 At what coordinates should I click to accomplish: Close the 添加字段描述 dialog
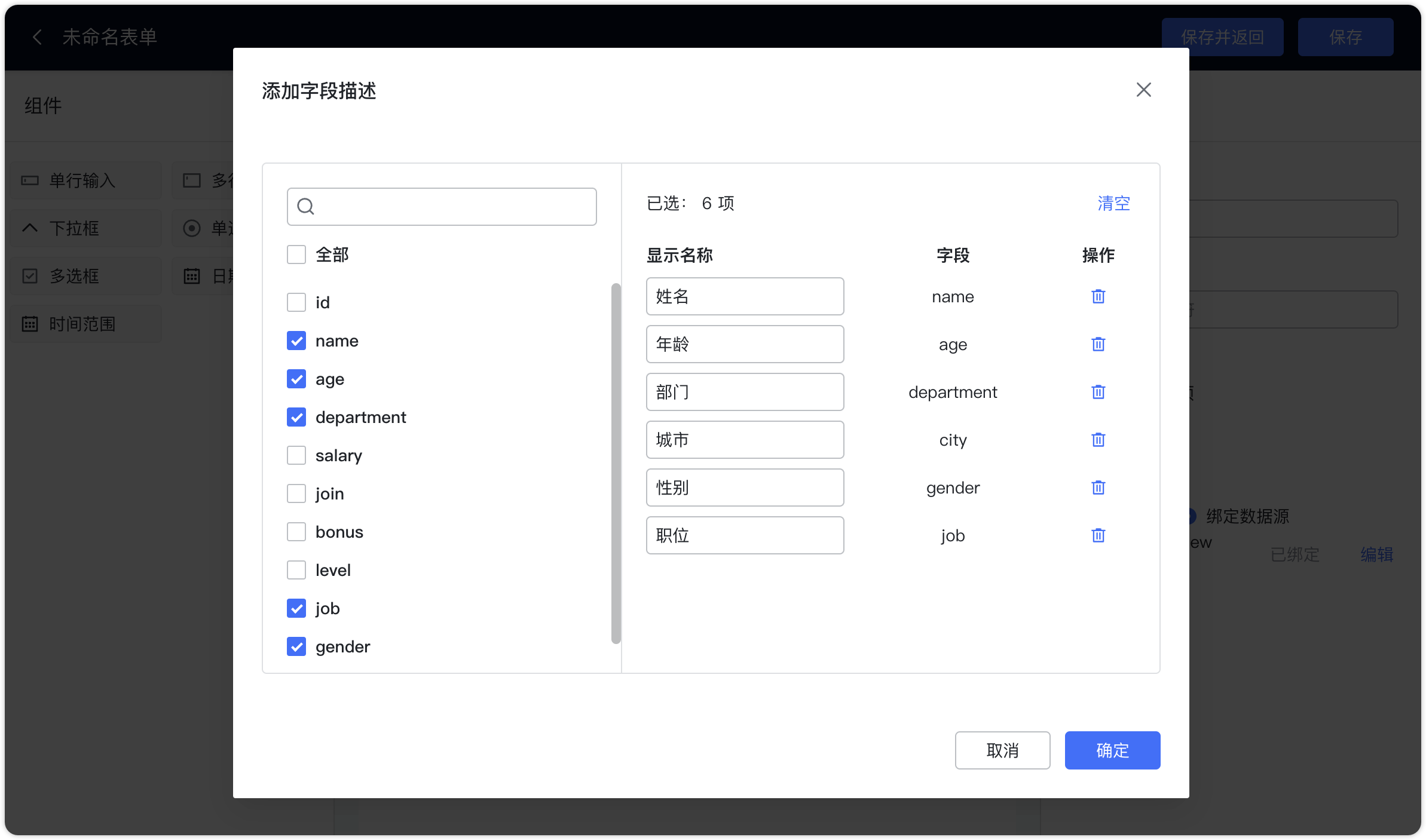click(1143, 90)
